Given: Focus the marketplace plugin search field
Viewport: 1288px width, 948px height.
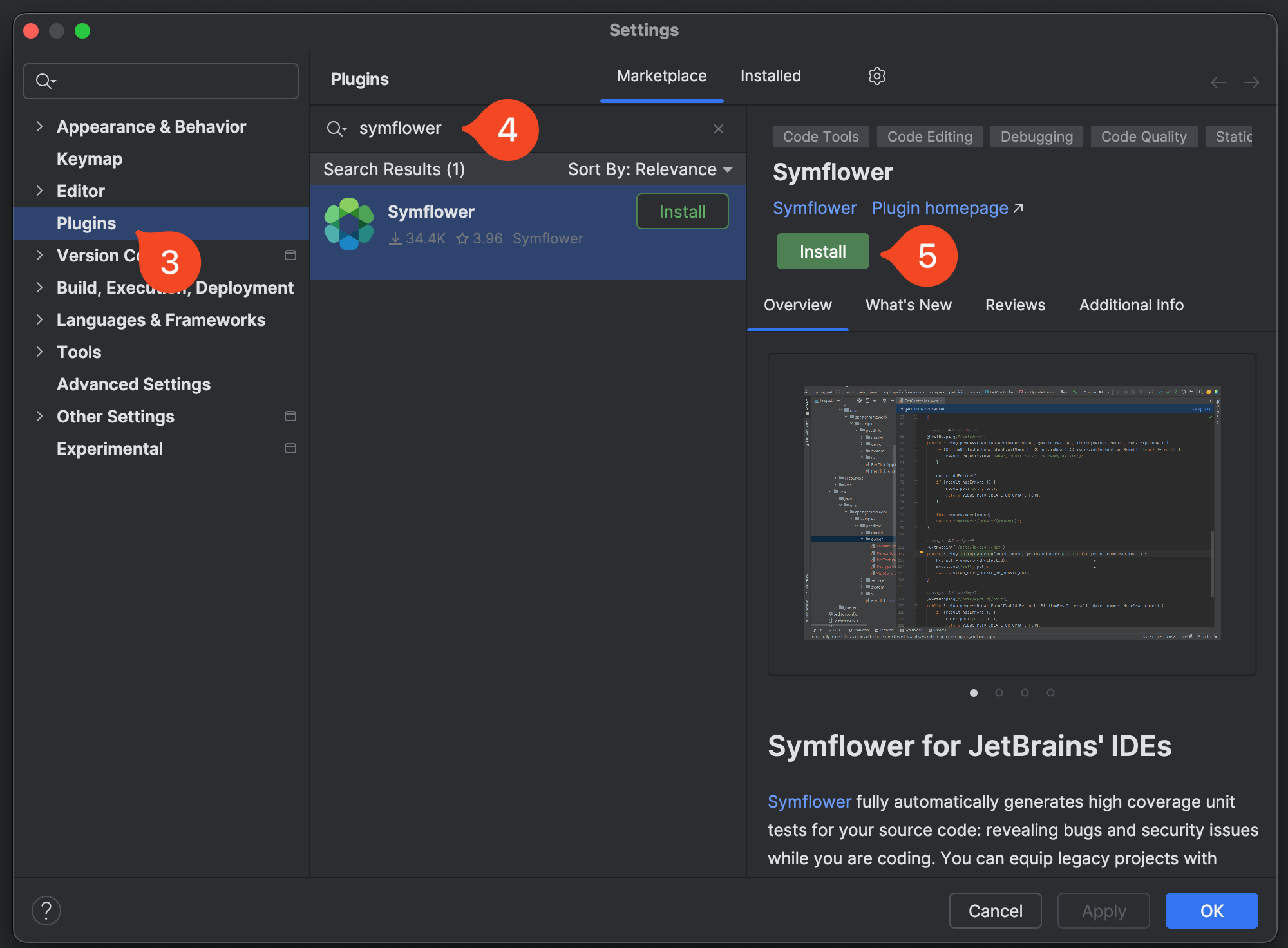Looking at the screenshot, I should 528,129.
